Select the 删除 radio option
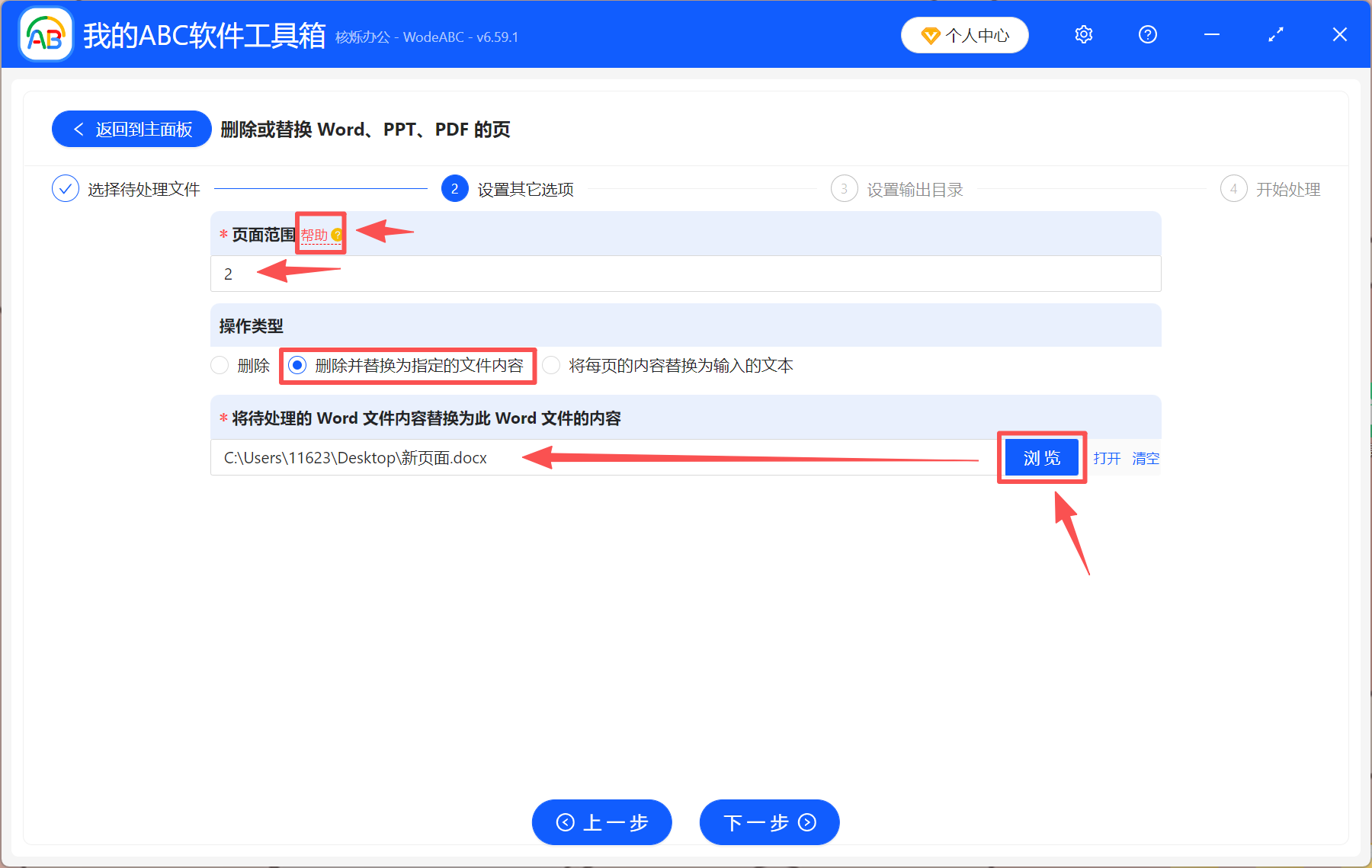This screenshot has height=868, width=1372. pos(220,365)
